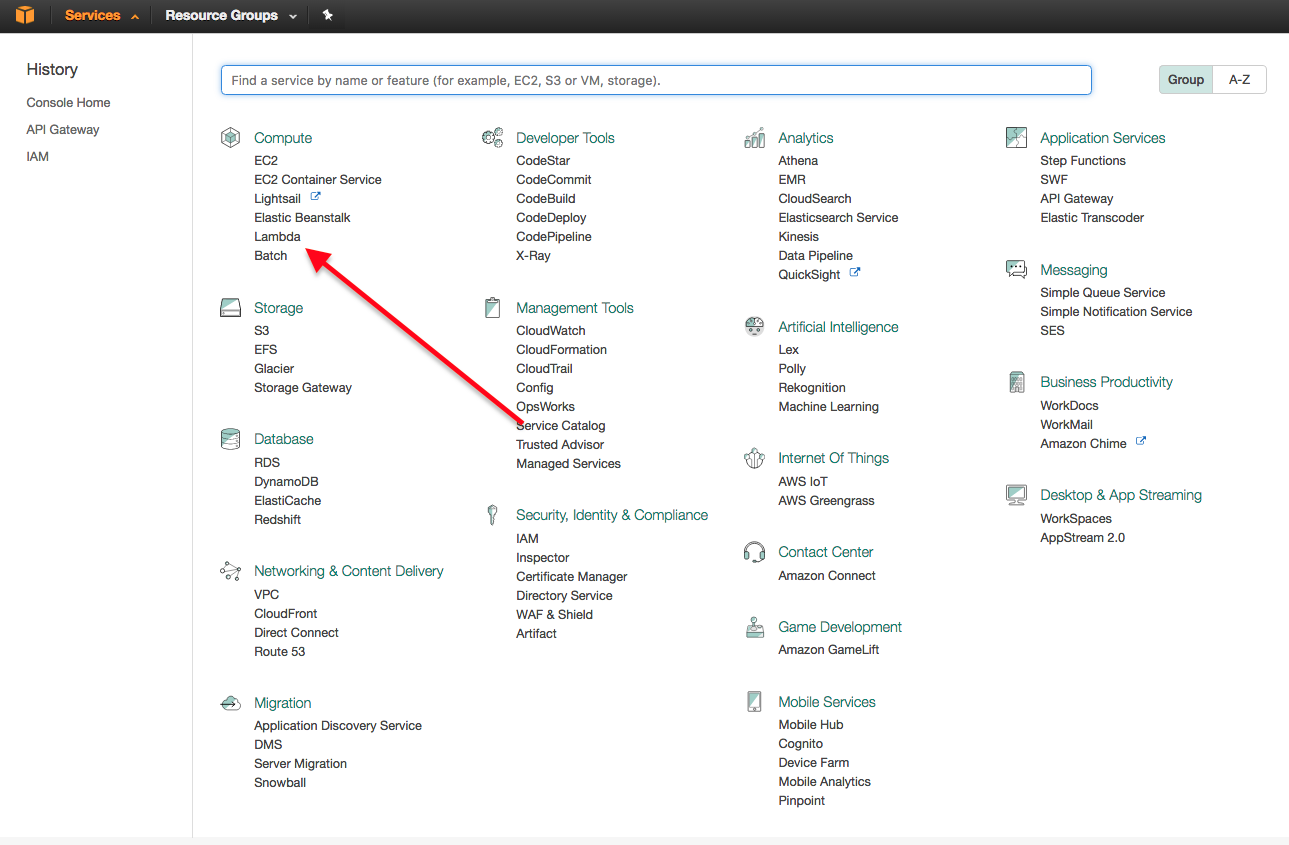The image size is (1289, 845).
Task: Open Redshift
Action: 277,520
